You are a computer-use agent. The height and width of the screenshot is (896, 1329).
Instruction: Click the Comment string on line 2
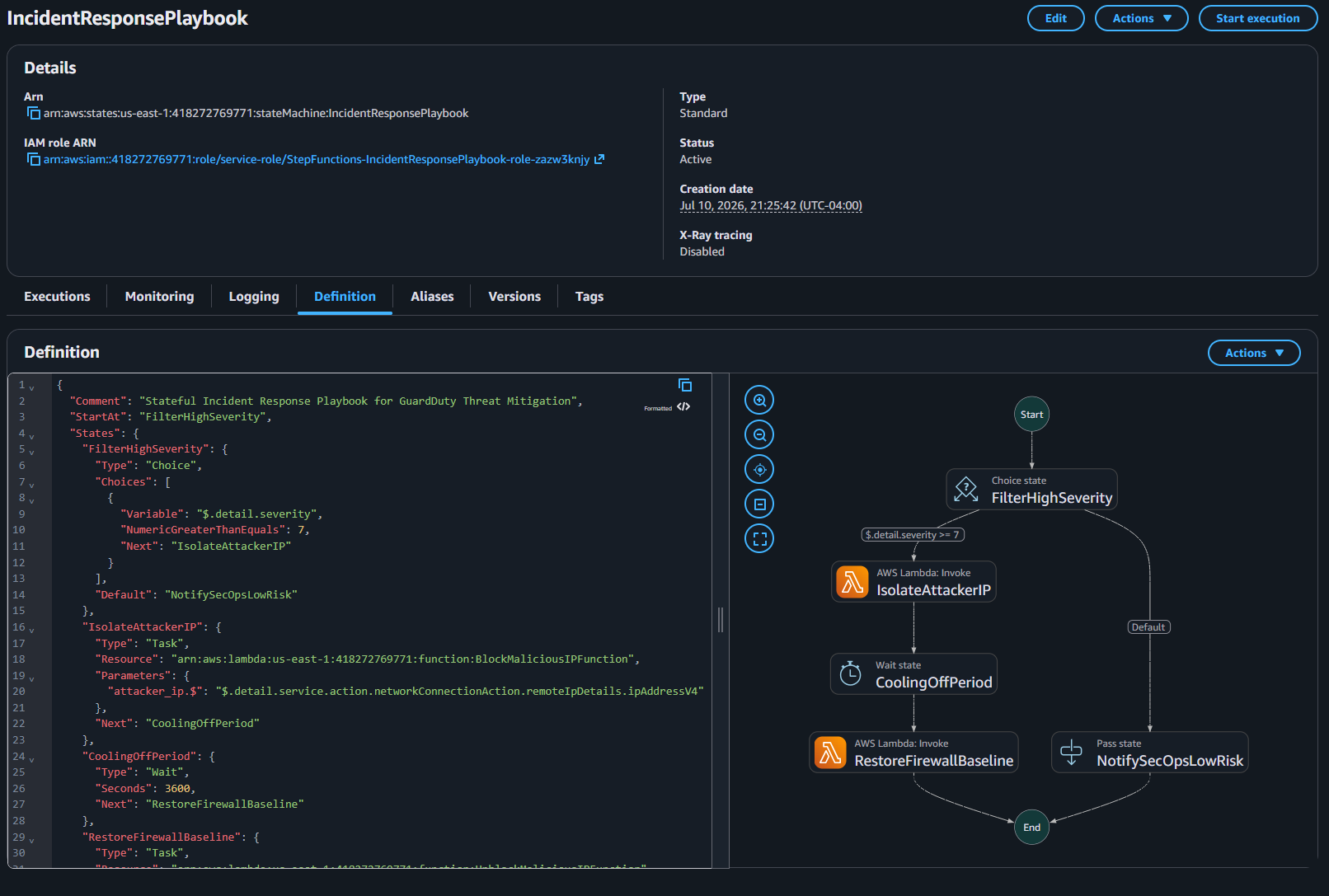click(x=359, y=401)
